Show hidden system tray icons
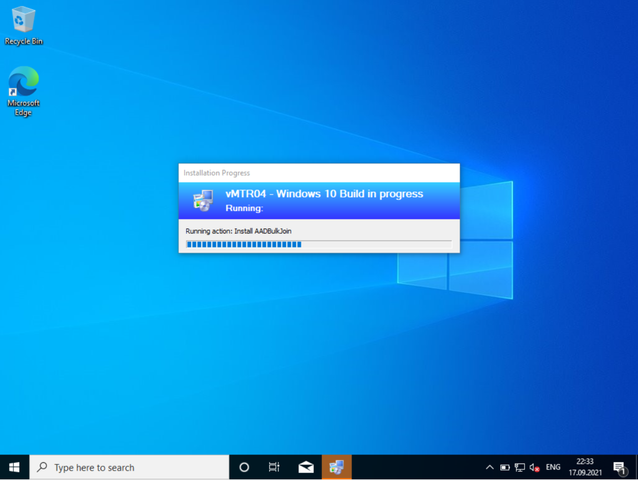This screenshot has height=480, width=638. (490, 467)
